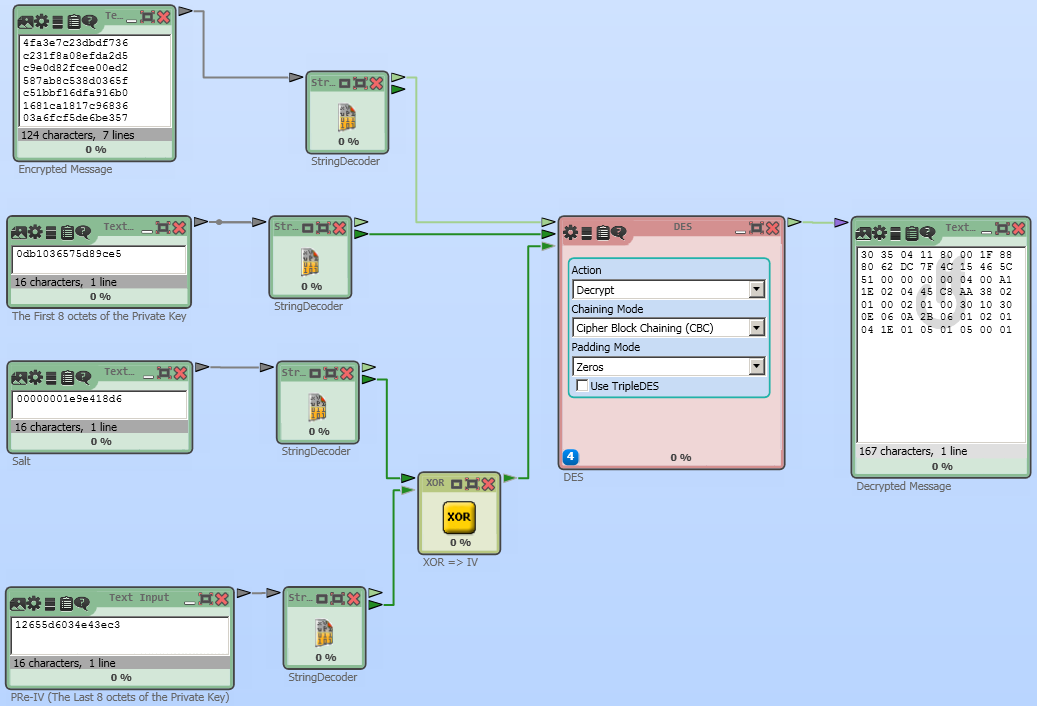1037x706 pixels.
Task: Enable the Use TripleDES checkbox
Action: click(582, 386)
